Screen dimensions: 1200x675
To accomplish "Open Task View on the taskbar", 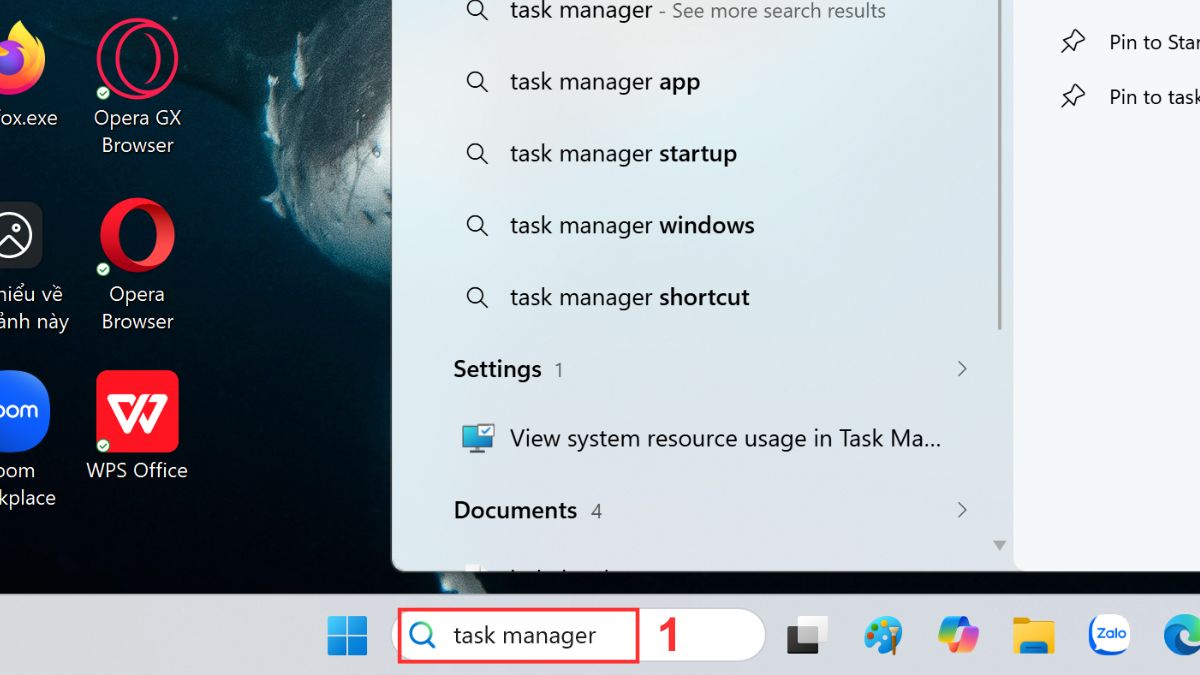I will [x=807, y=635].
